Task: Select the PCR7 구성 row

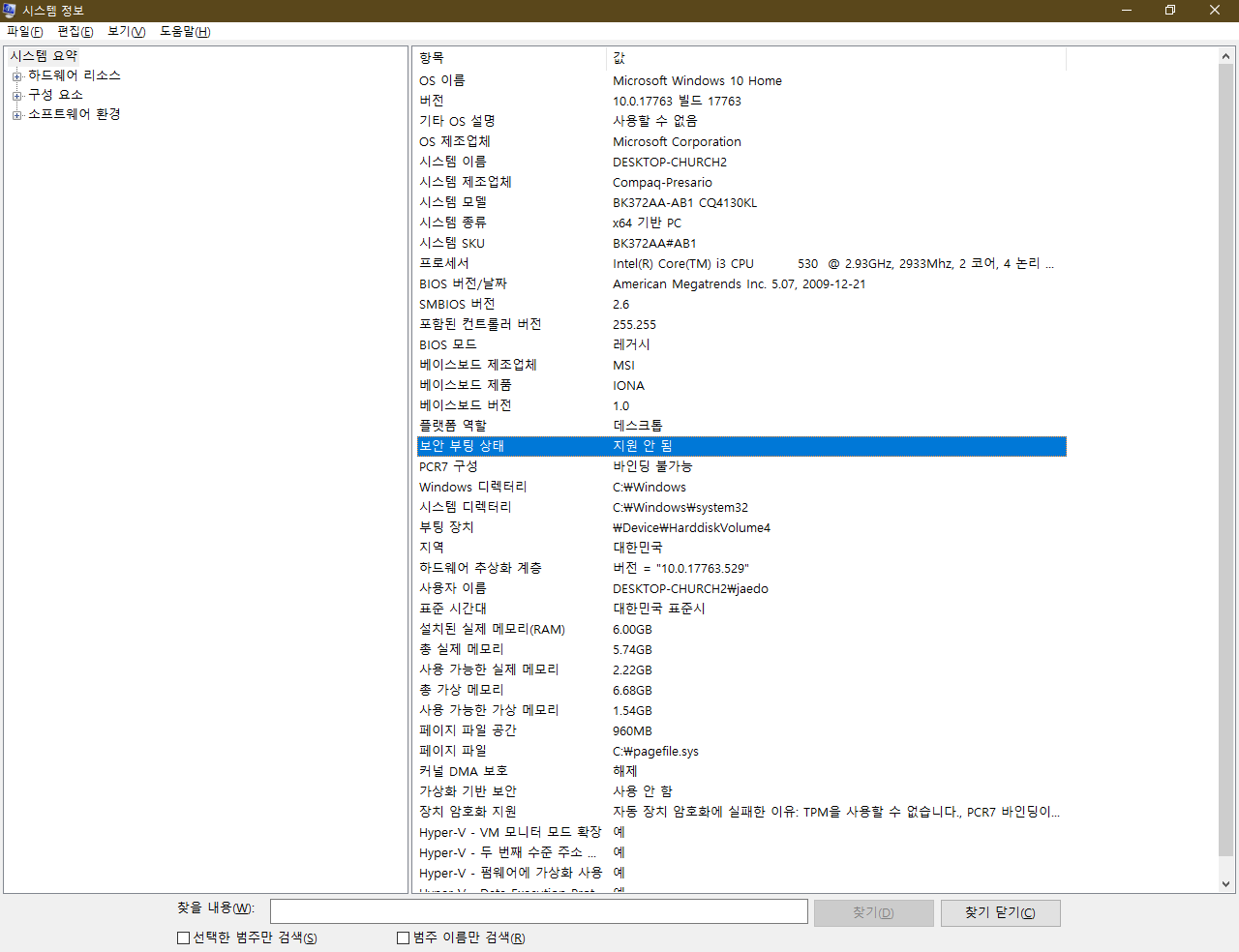Action: point(741,466)
